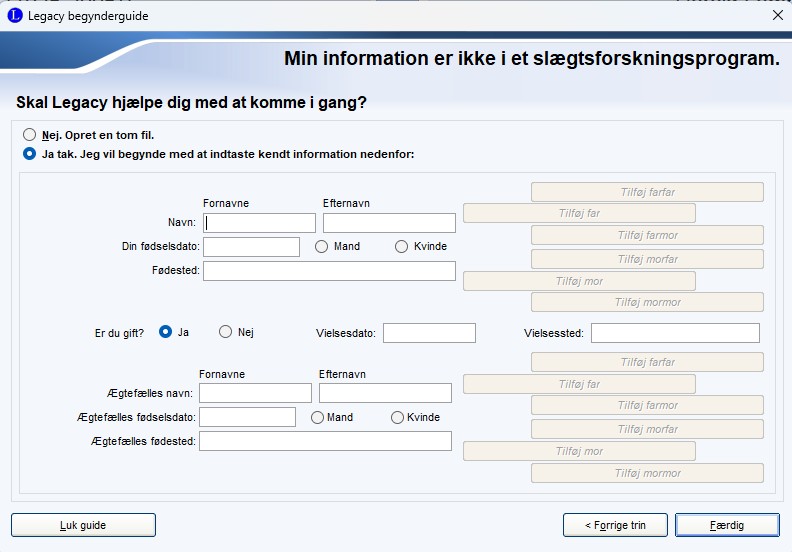Viewport: 792px width, 552px height.
Task: Click the 'Din fødselsdato' field
Action: point(251,247)
